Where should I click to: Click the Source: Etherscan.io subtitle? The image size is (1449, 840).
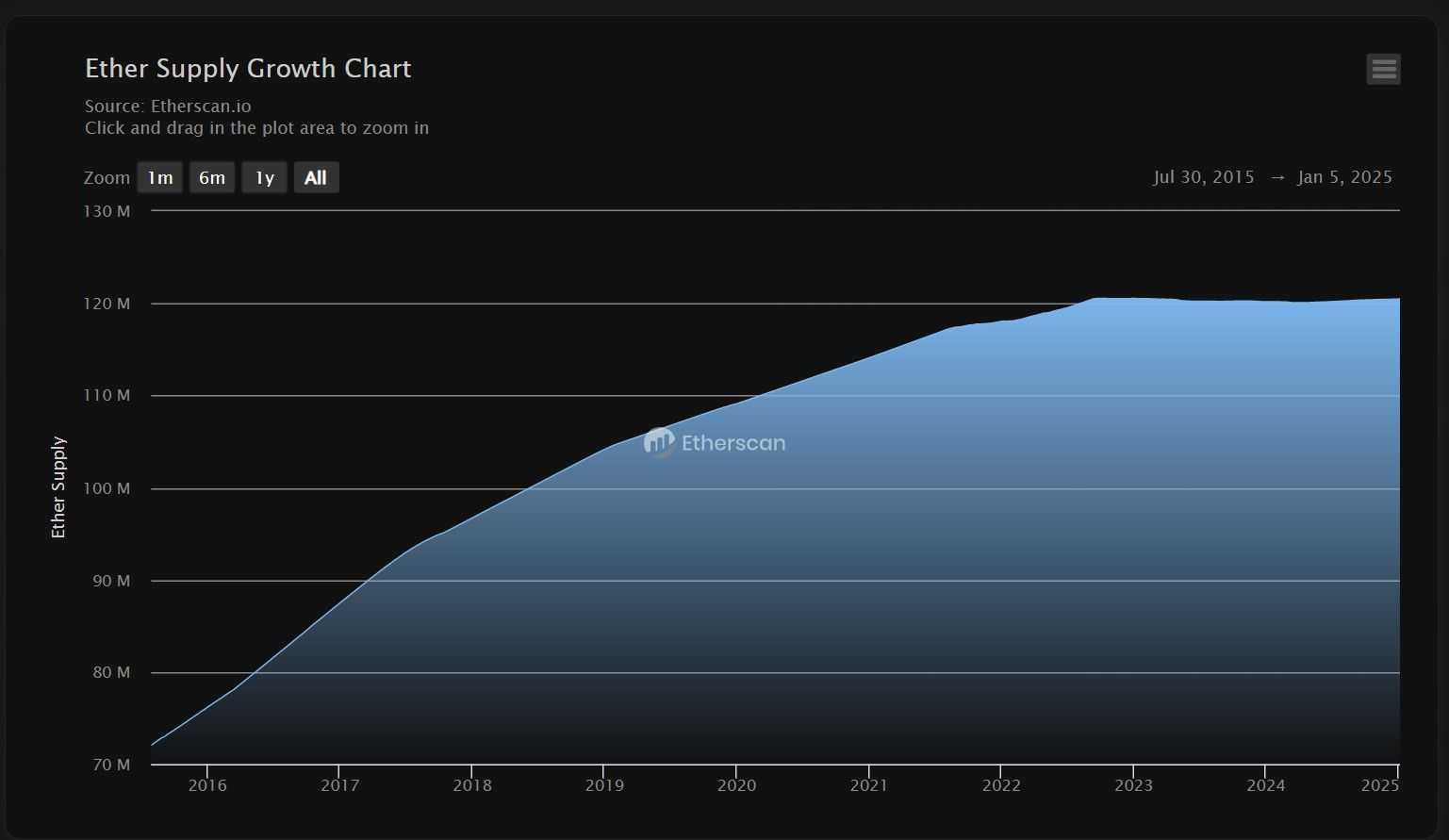click(x=168, y=107)
